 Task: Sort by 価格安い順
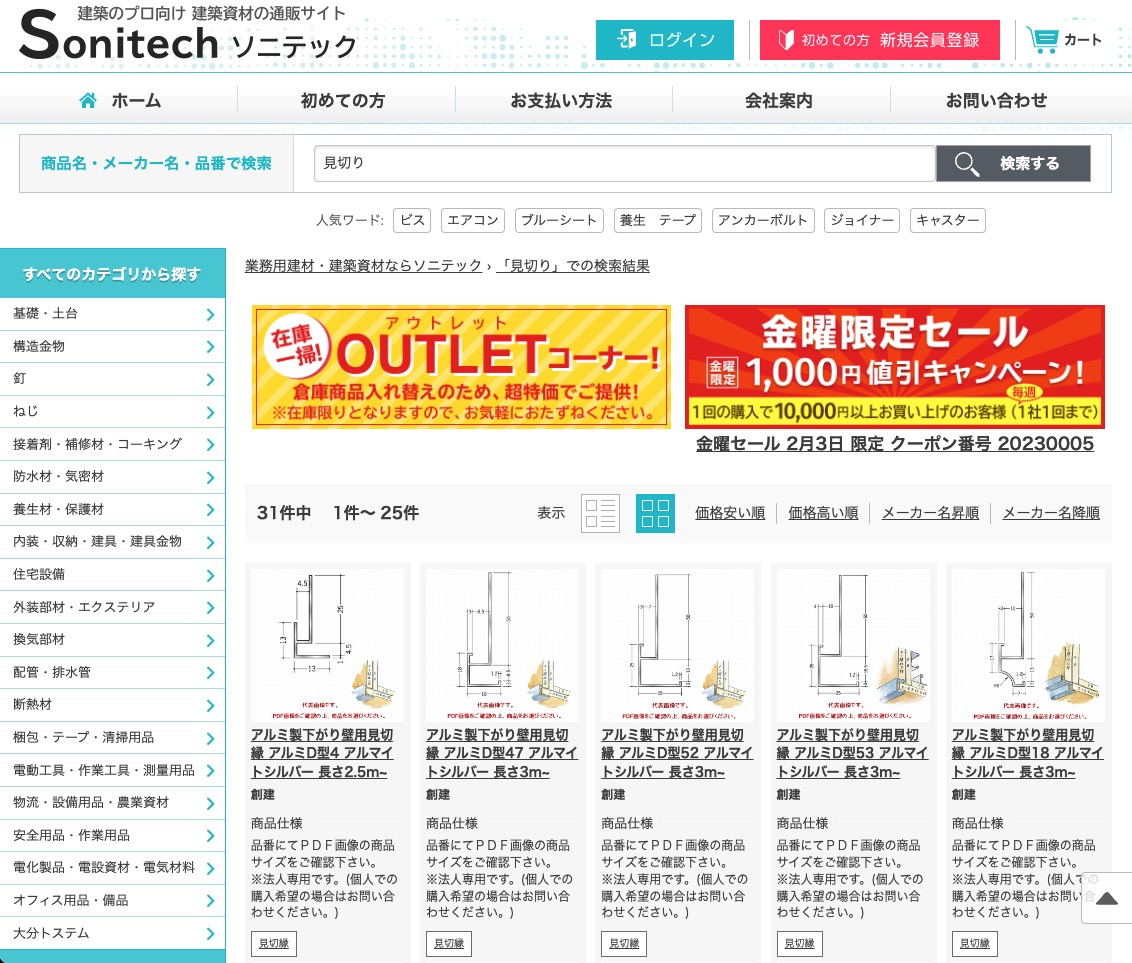[730, 513]
